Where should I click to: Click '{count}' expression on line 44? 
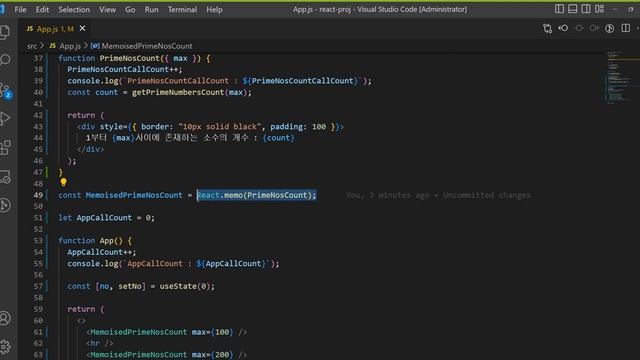[x=279, y=138]
